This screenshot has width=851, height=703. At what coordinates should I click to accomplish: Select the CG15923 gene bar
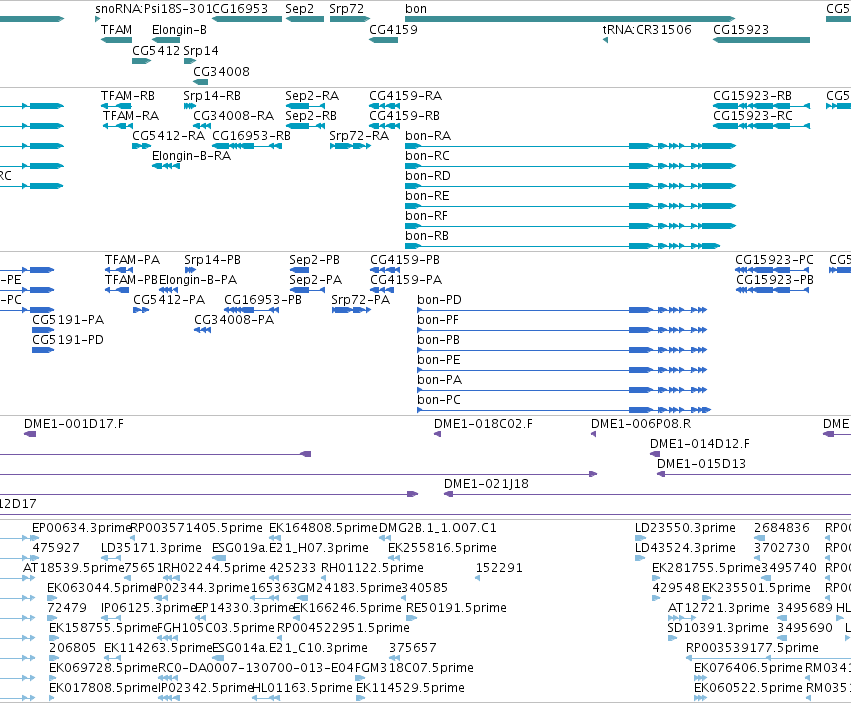(761, 40)
